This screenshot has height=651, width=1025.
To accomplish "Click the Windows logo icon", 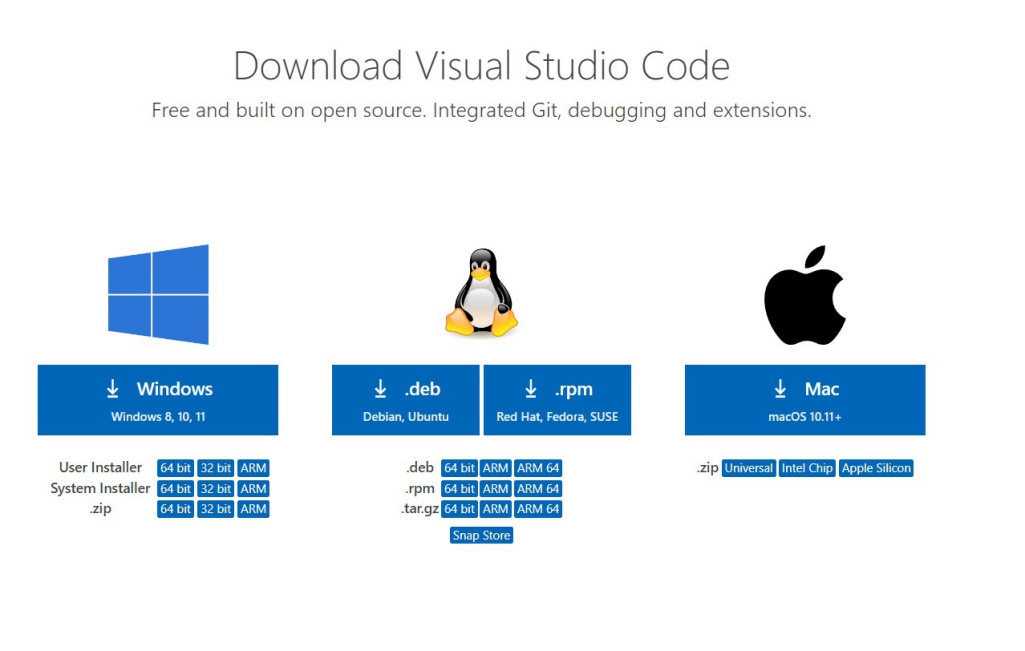I will pos(158,294).
